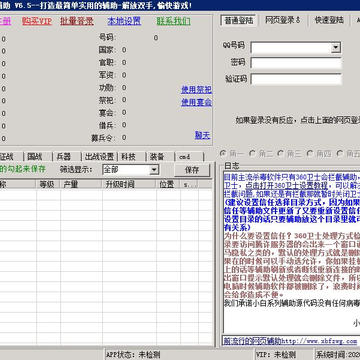Open the 出战设置 tab
The image size is (360, 360).
click(x=99, y=156)
